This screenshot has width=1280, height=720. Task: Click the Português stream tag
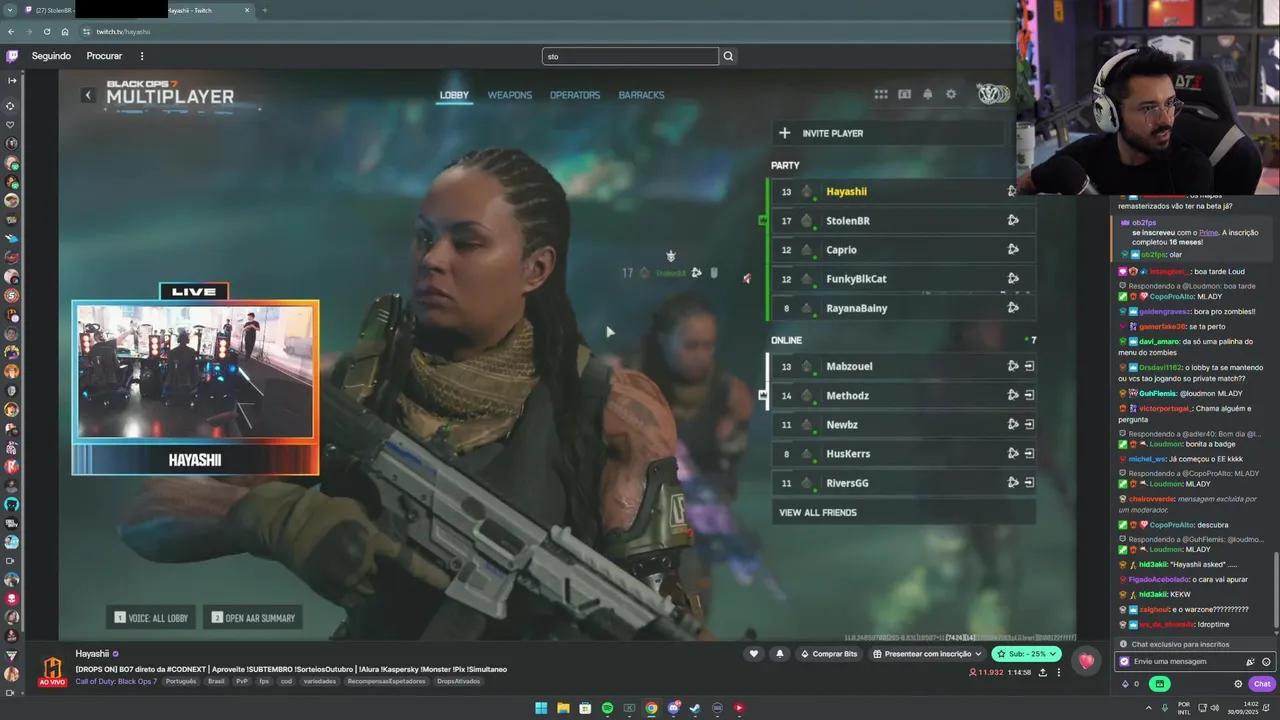(x=181, y=681)
